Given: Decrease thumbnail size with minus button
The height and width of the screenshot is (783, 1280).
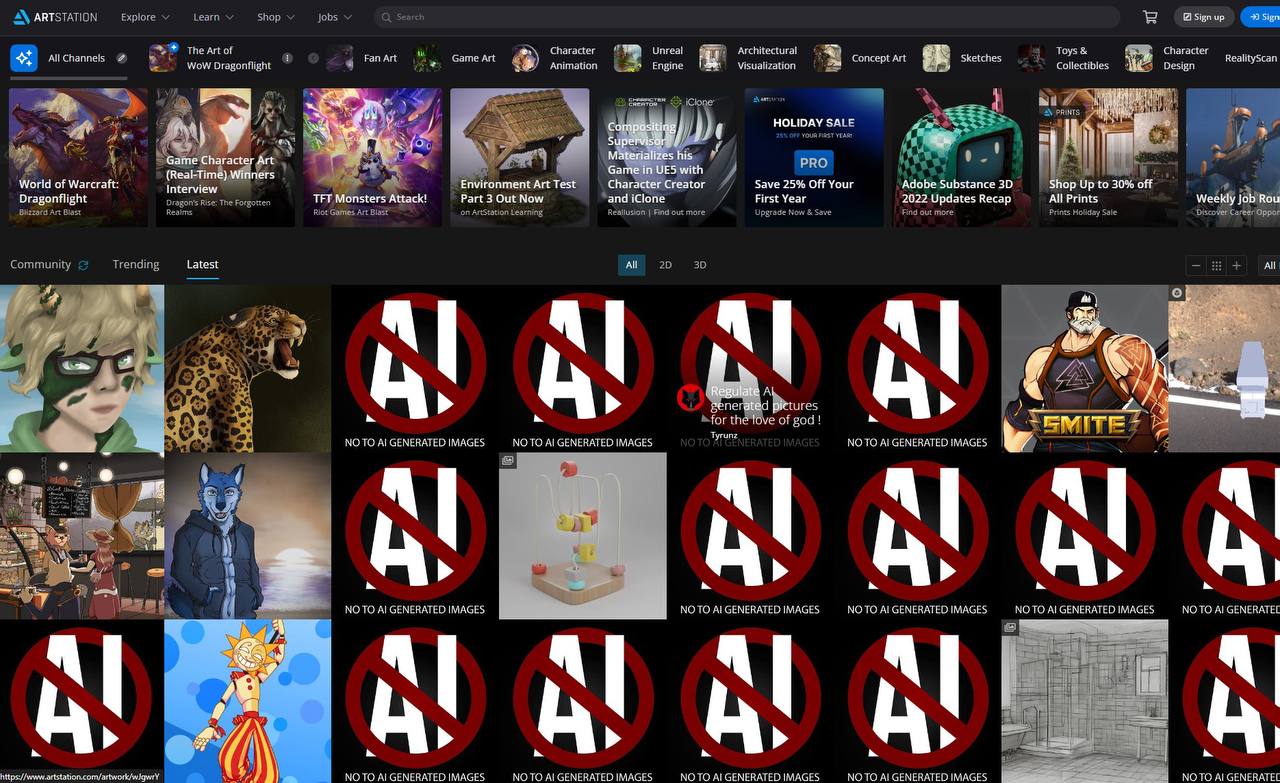Looking at the screenshot, I should tap(1195, 265).
